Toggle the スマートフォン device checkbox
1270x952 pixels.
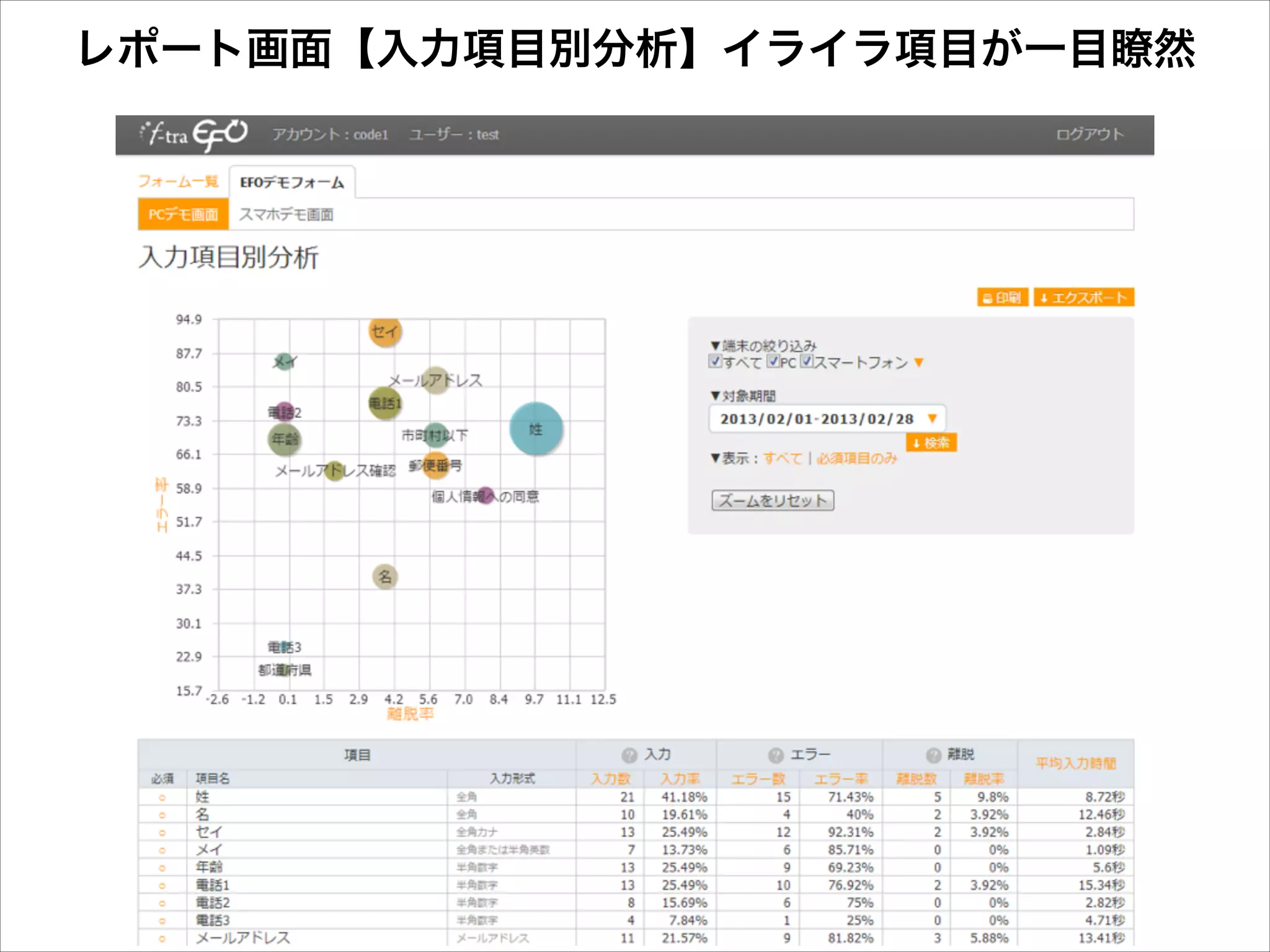(806, 361)
